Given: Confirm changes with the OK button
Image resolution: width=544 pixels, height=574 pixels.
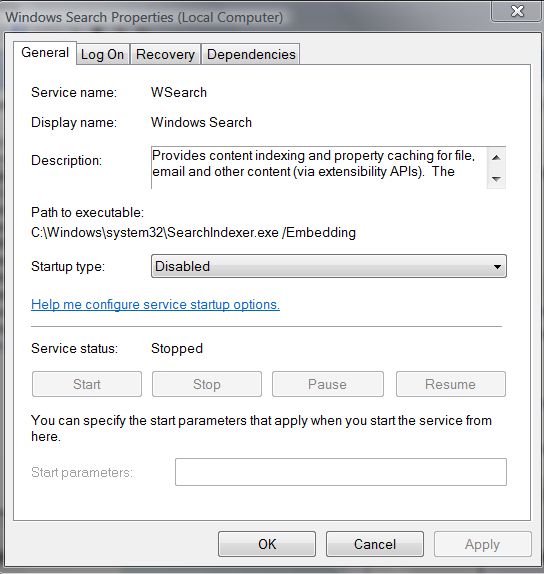Looking at the screenshot, I should click(267, 544).
